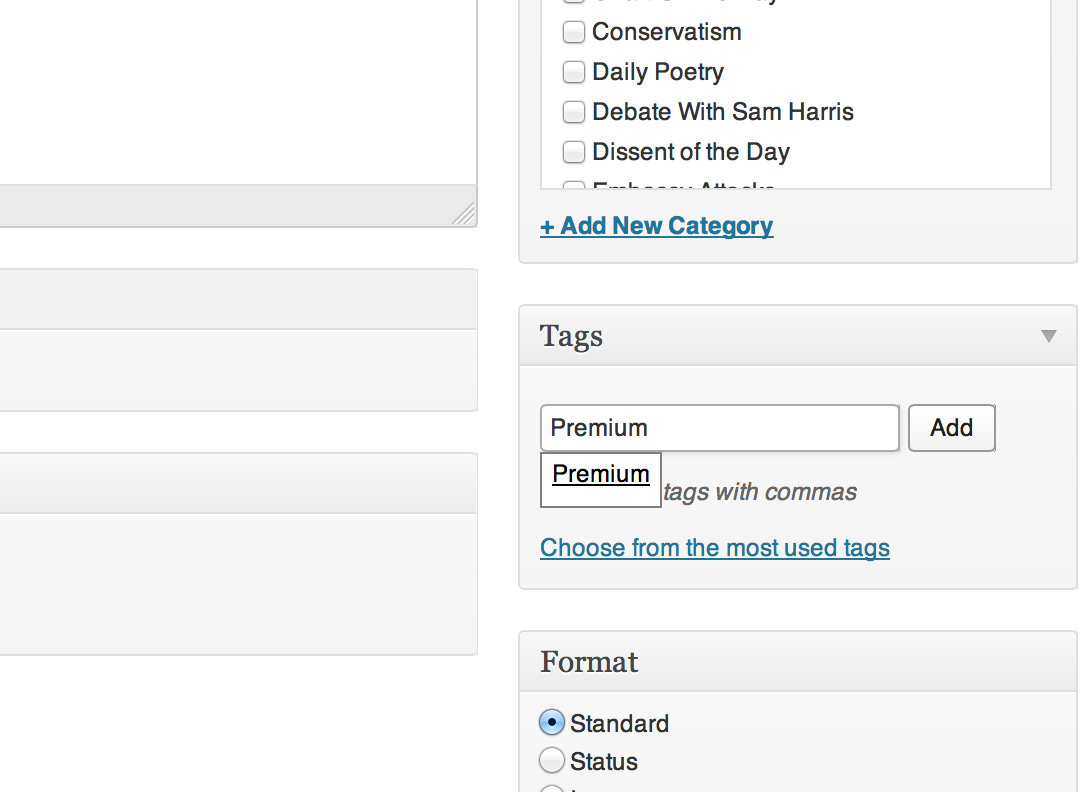Viewport: 1088px width, 792px height.
Task: Click the Tags panel title text
Action: (x=571, y=336)
